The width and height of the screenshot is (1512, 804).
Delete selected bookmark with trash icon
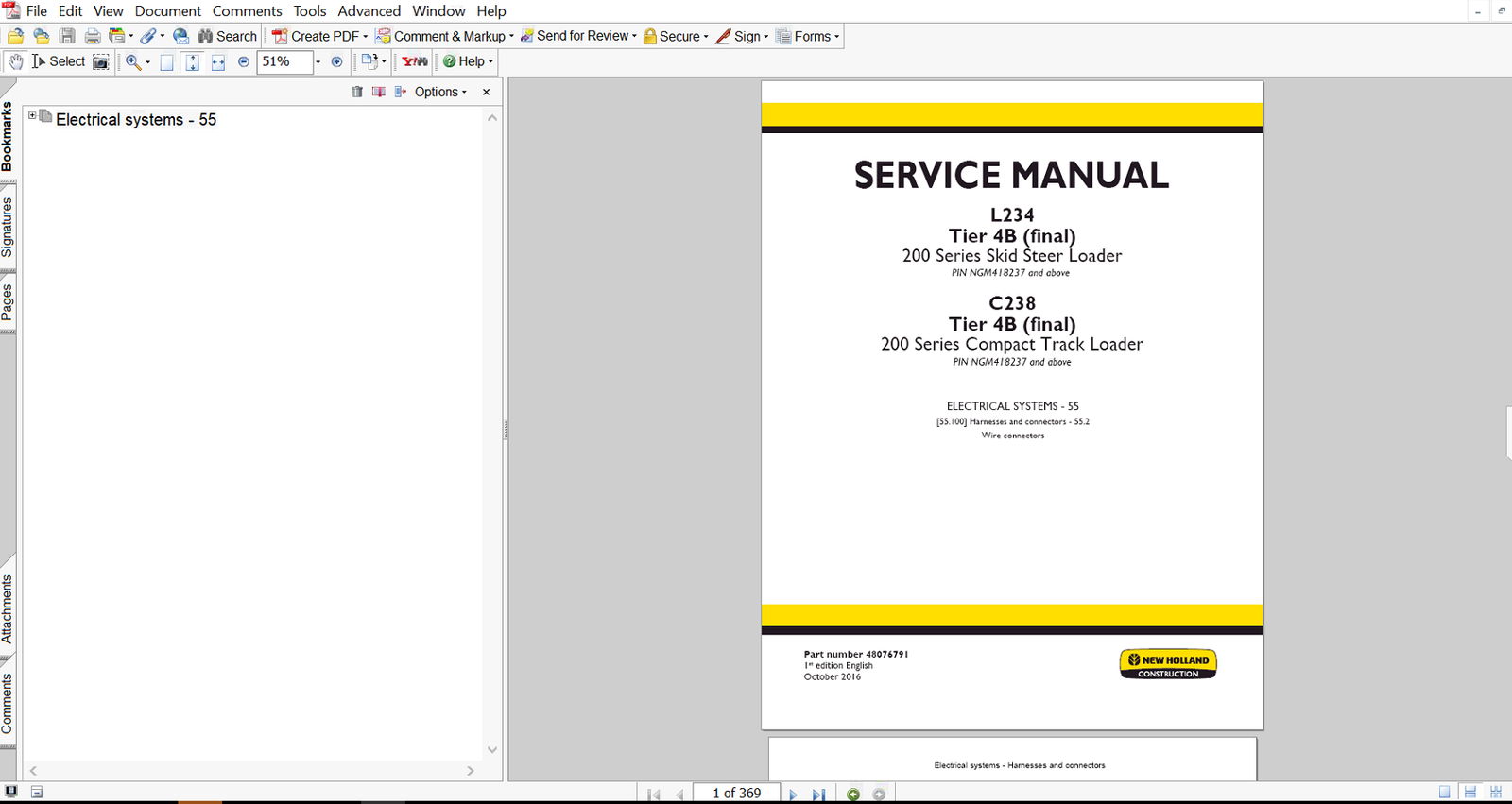pyautogui.click(x=357, y=92)
